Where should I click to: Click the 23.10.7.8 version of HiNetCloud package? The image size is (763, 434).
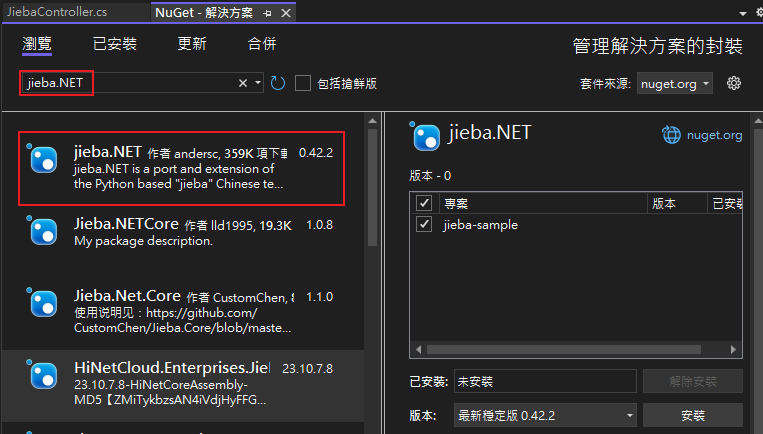click(x=308, y=369)
